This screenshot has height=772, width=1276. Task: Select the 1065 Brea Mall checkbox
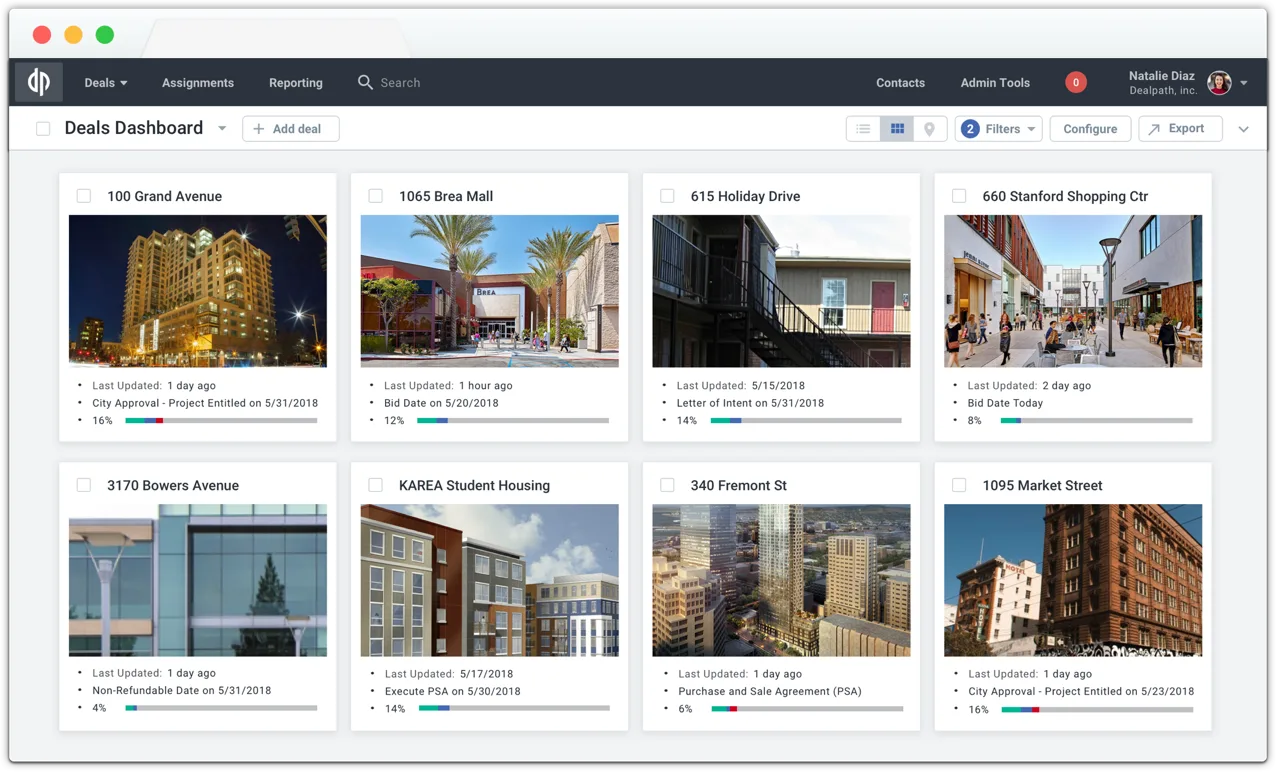point(375,196)
